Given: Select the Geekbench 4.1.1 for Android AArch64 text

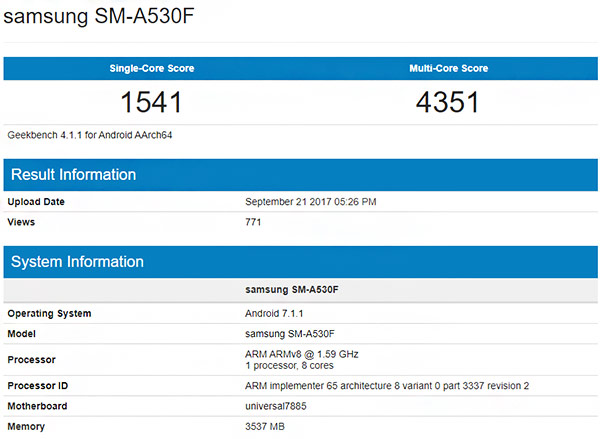Looking at the screenshot, I should [x=90, y=135].
